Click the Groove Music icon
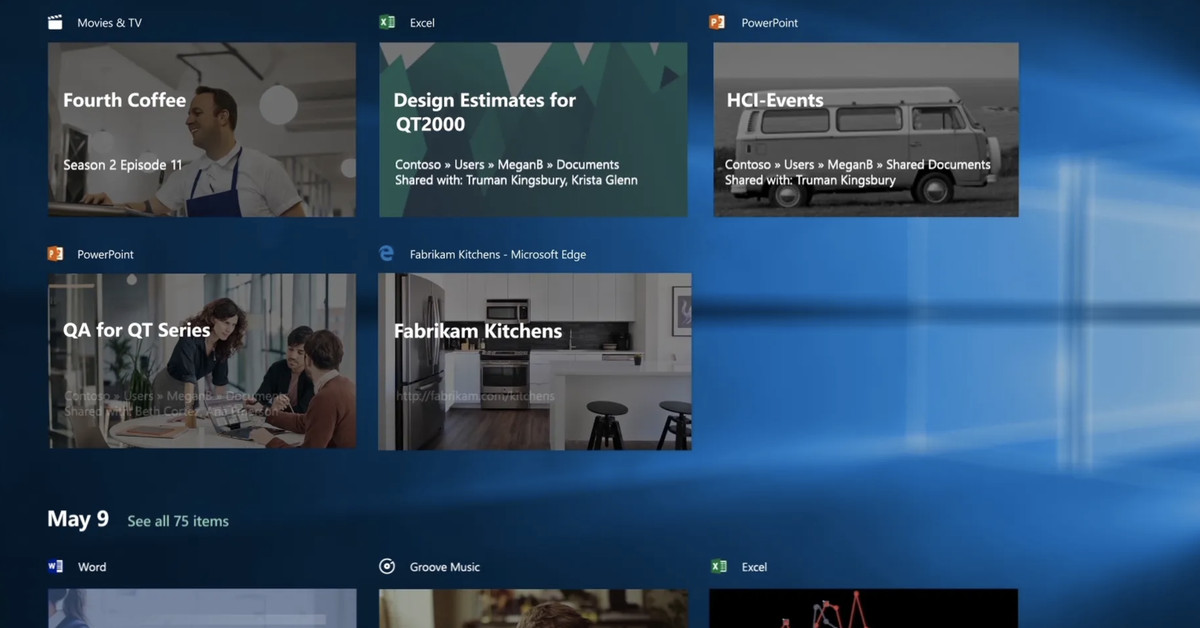 (x=387, y=566)
